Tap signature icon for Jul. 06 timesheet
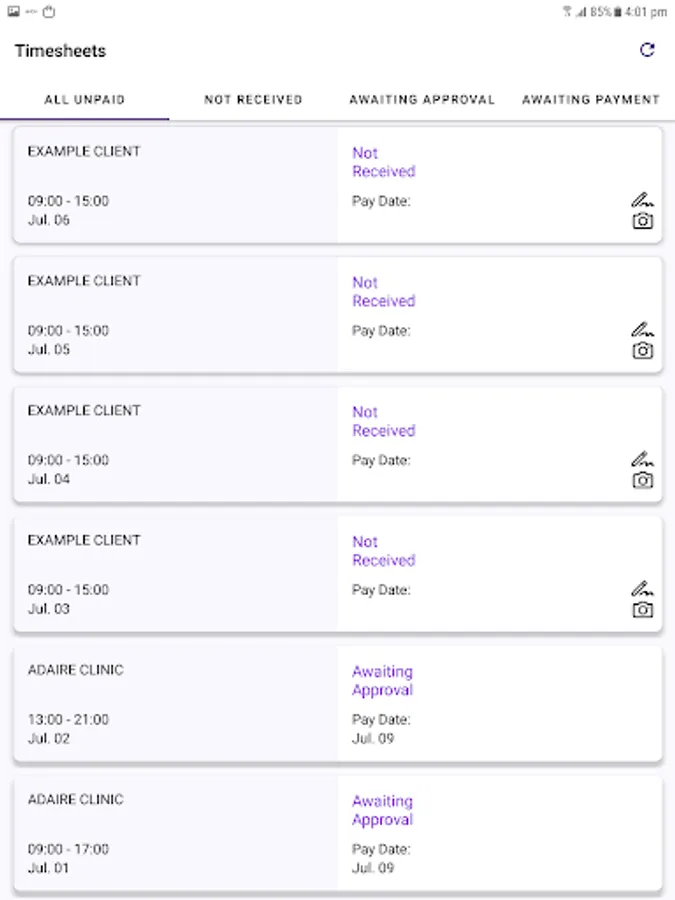Screen dimensions: 675x900 coord(643,199)
